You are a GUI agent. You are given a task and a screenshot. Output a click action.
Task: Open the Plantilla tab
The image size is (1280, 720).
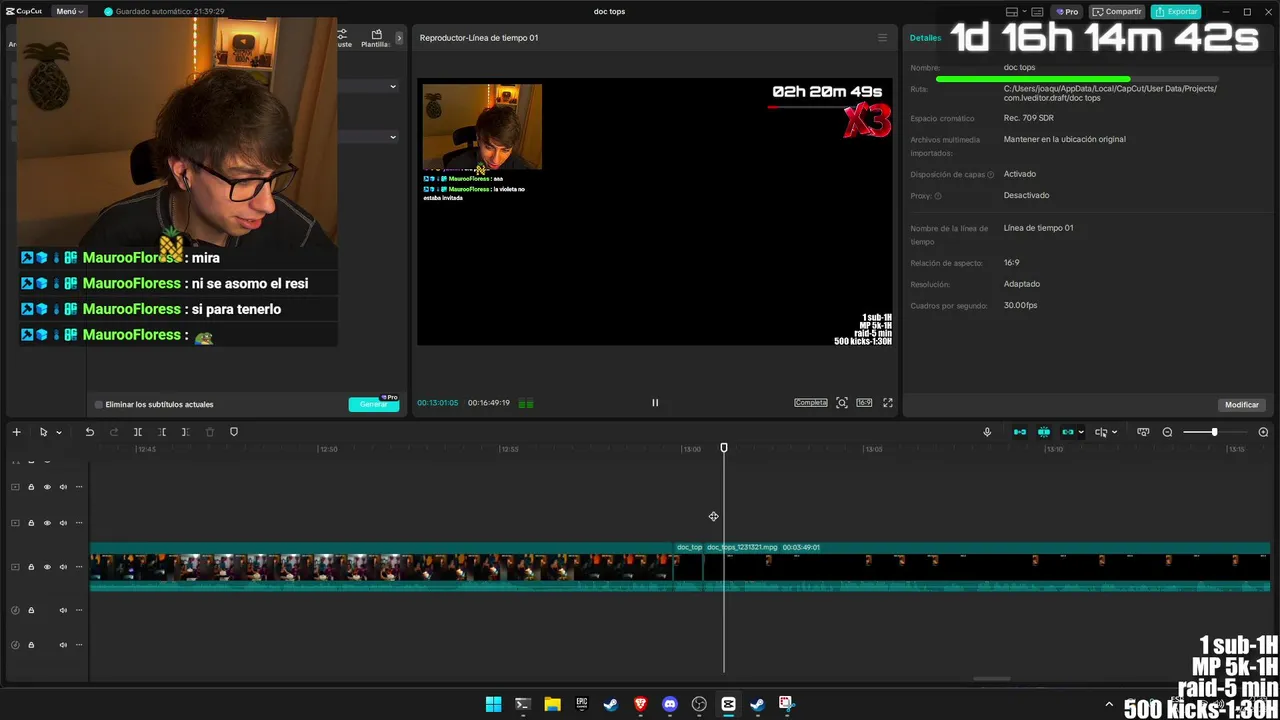[x=376, y=39]
